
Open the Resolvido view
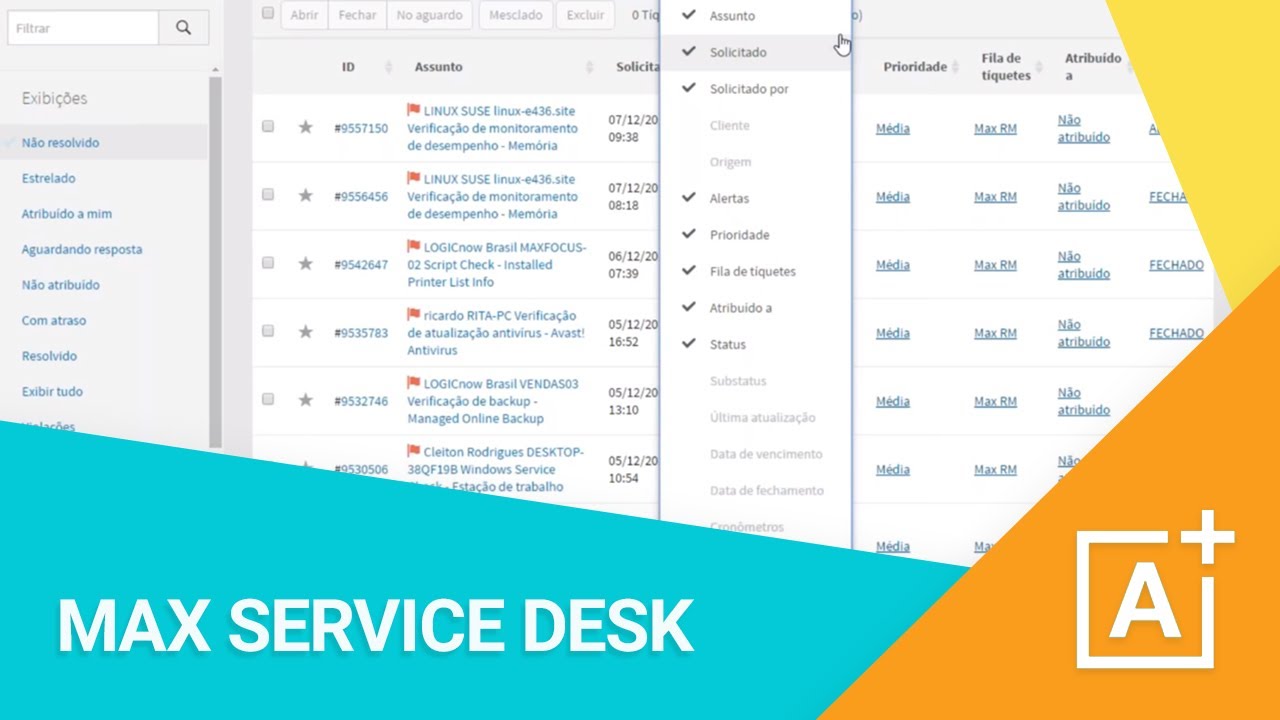[49, 356]
